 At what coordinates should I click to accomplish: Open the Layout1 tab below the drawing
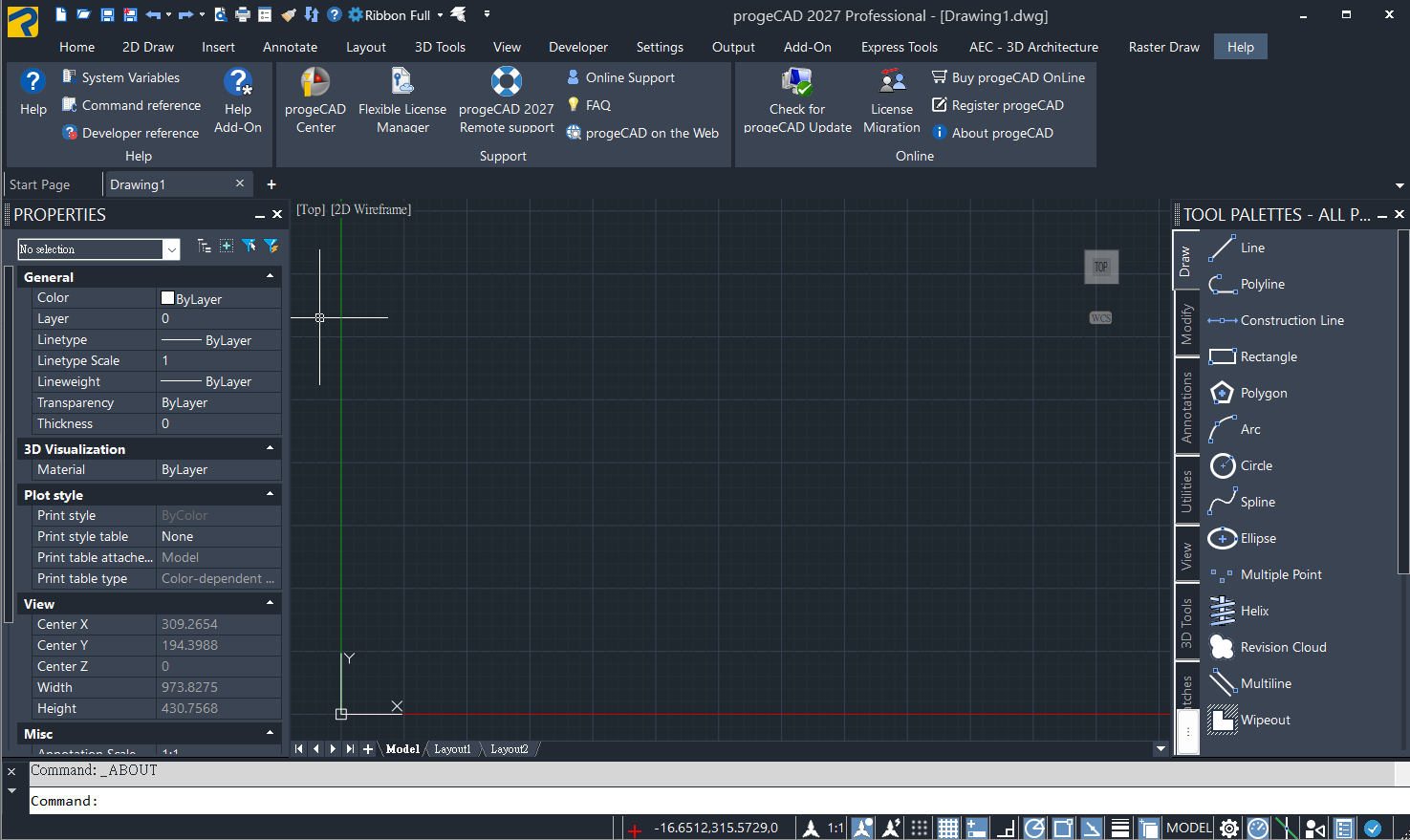[x=453, y=749]
